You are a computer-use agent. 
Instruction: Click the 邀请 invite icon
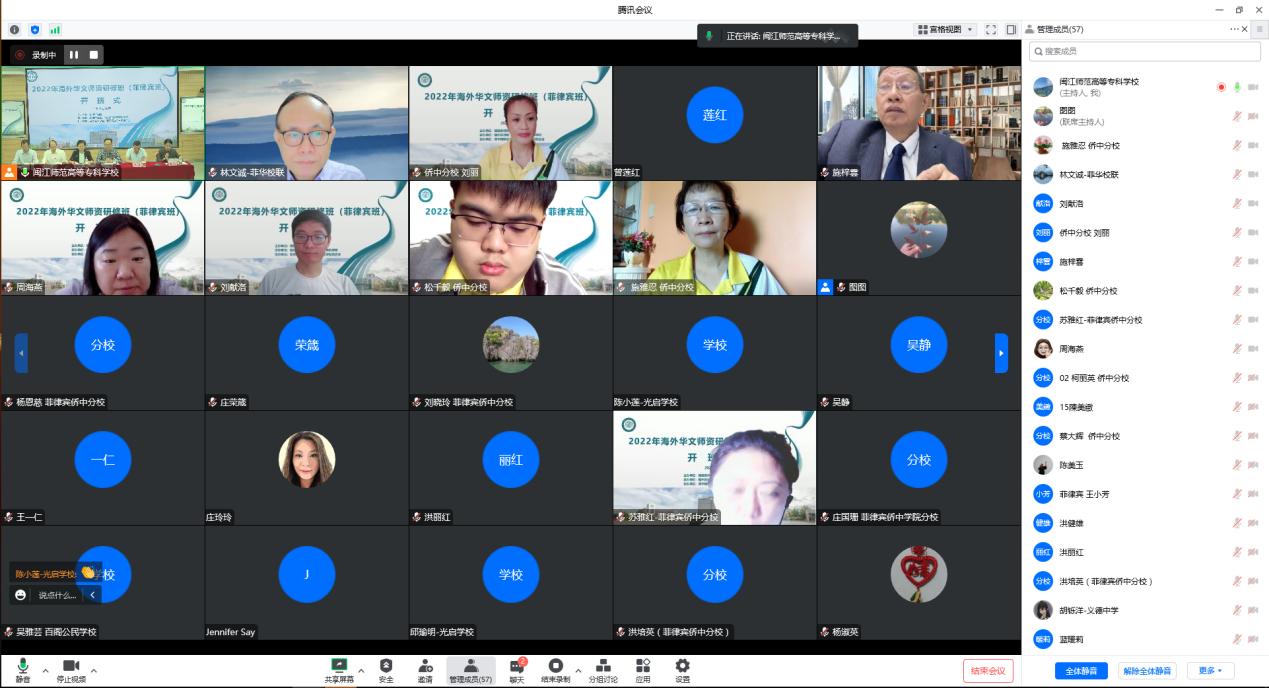[x=425, y=669]
